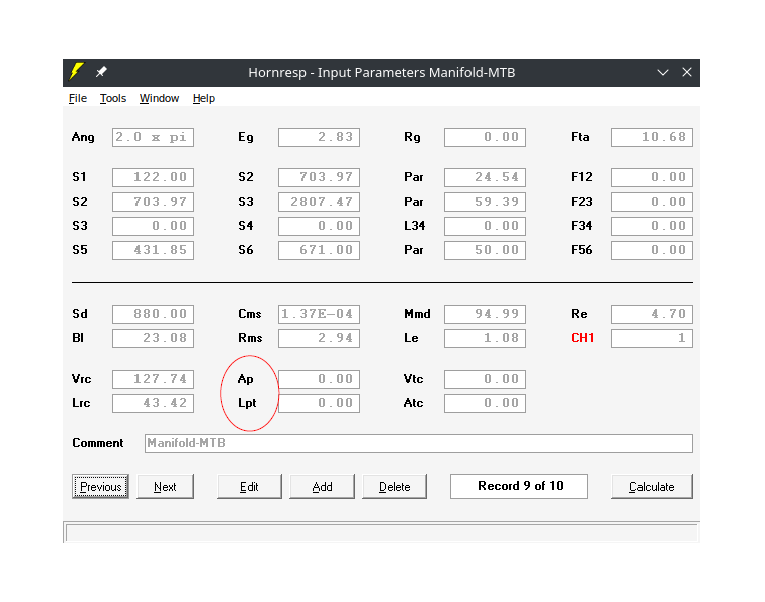The image size is (765, 602).
Task: Click the Comment field with Manifold-MTB
Action: (x=419, y=443)
